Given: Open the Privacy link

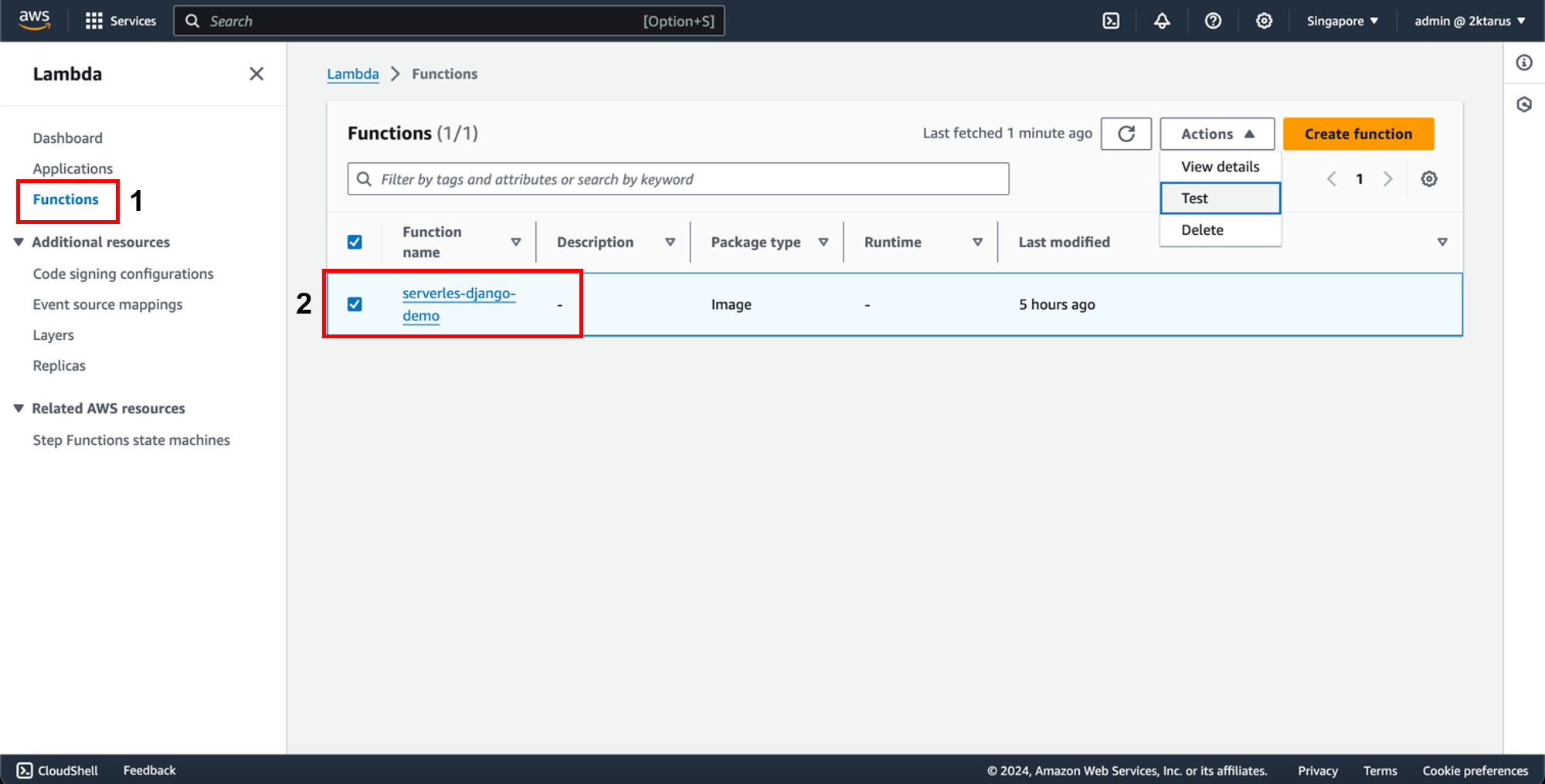Looking at the screenshot, I should pyautogui.click(x=1317, y=771).
